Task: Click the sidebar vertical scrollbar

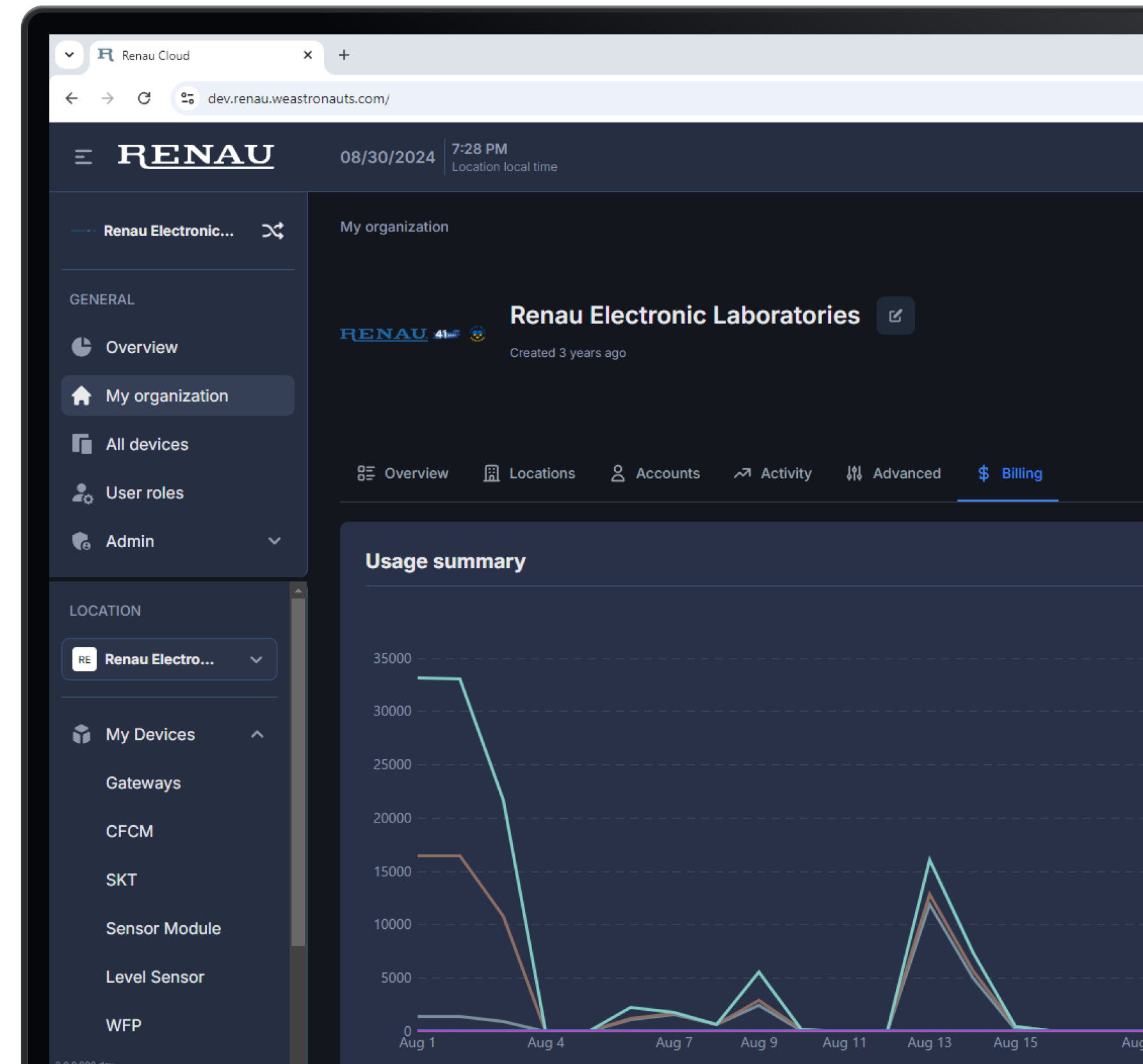Action: 298,769
